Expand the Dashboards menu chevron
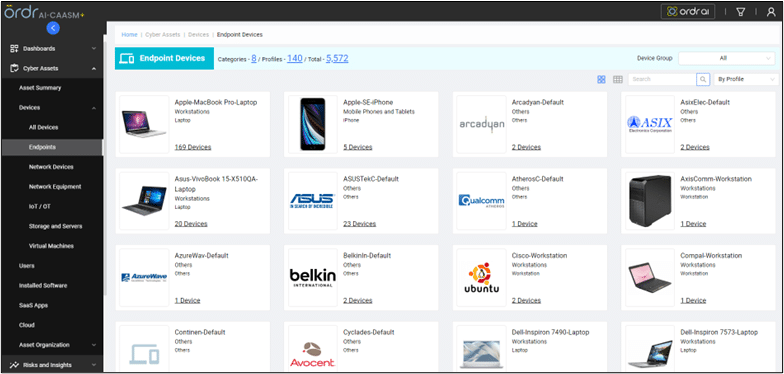Screen dimensions: 784x374 (x=94, y=48)
